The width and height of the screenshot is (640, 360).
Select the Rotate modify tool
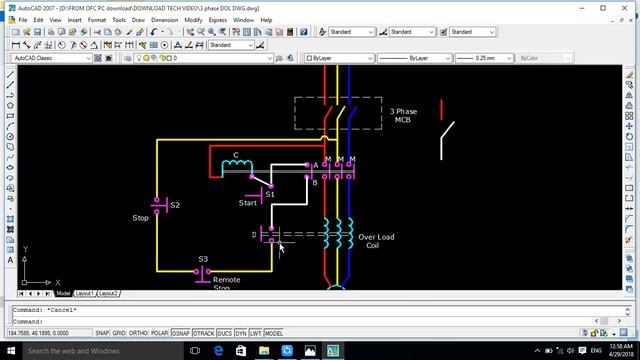(629, 137)
